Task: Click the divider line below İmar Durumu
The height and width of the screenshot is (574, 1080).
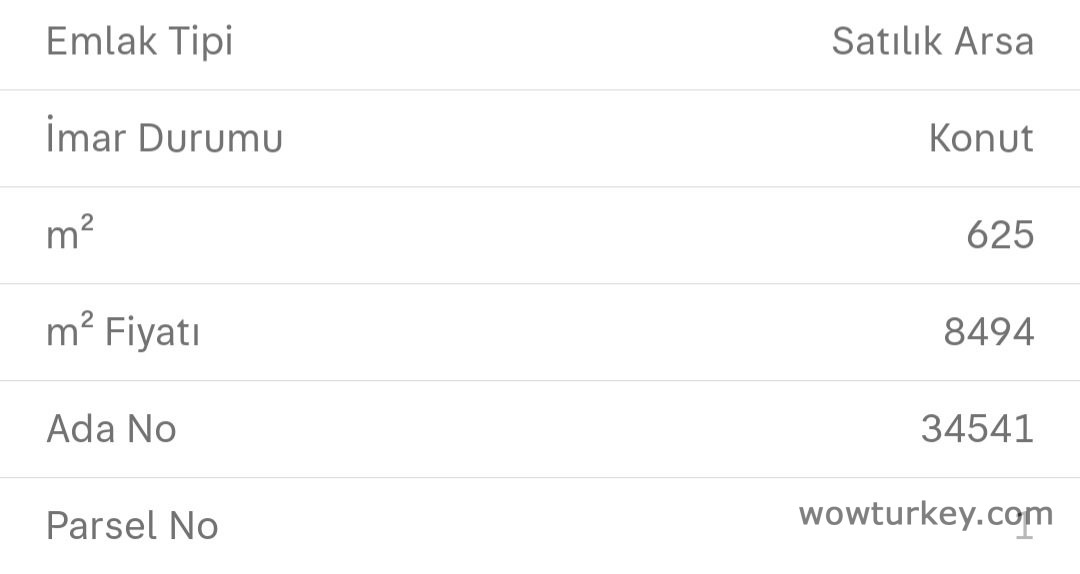Action: tap(540, 186)
